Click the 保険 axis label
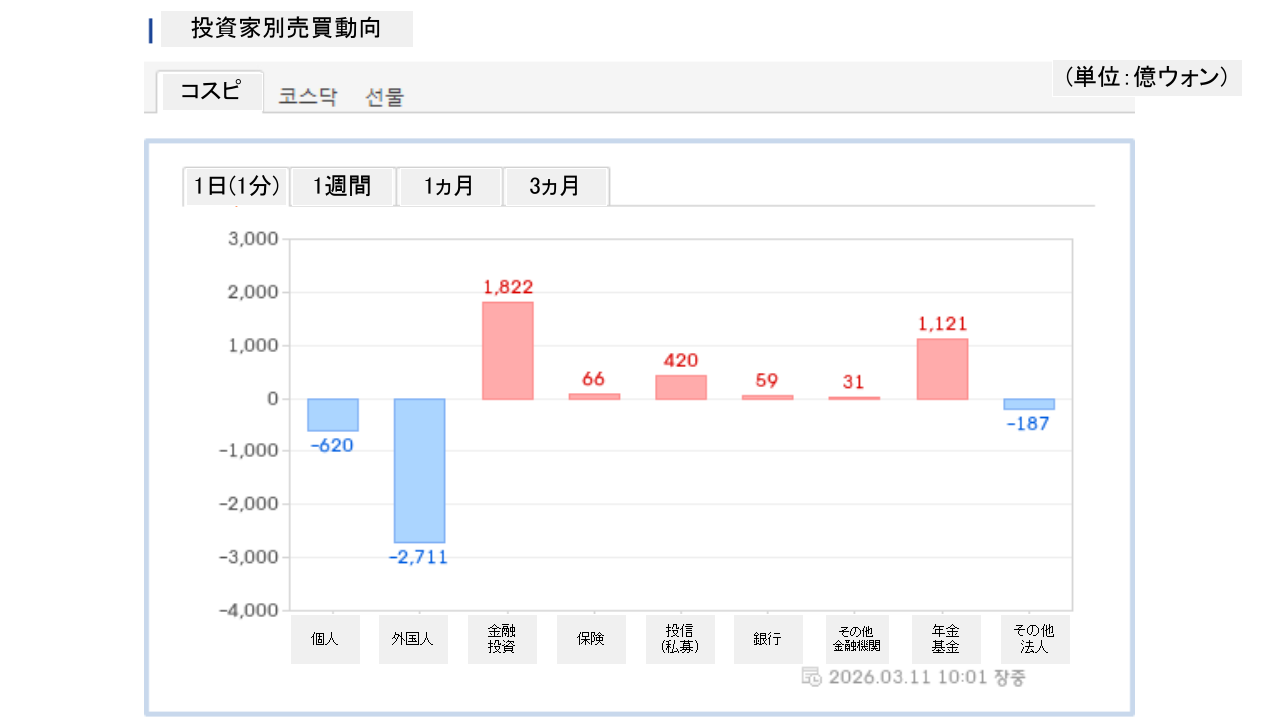This screenshot has height=720, width=1280. pos(591,639)
